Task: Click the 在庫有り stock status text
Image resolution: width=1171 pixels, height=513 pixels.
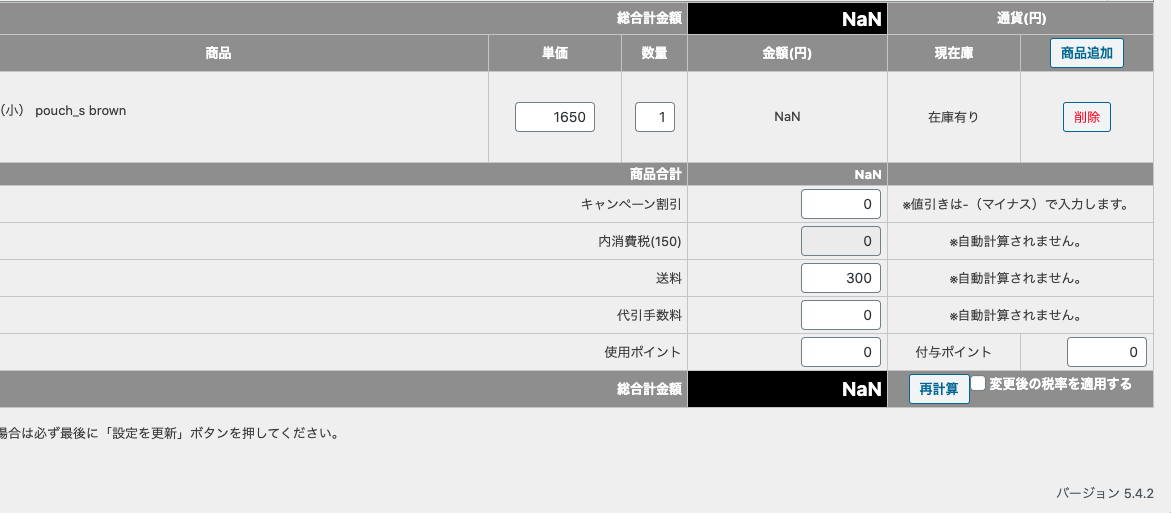Action: point(954,117)
